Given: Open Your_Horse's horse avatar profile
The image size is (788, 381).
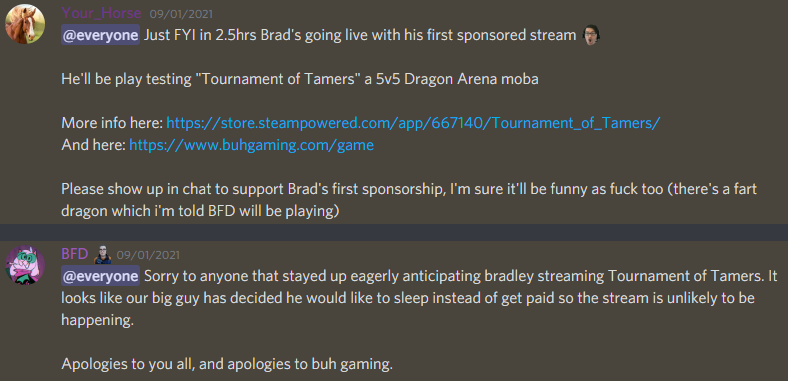Looking at the screenshot, I should (x=25, y=24).
